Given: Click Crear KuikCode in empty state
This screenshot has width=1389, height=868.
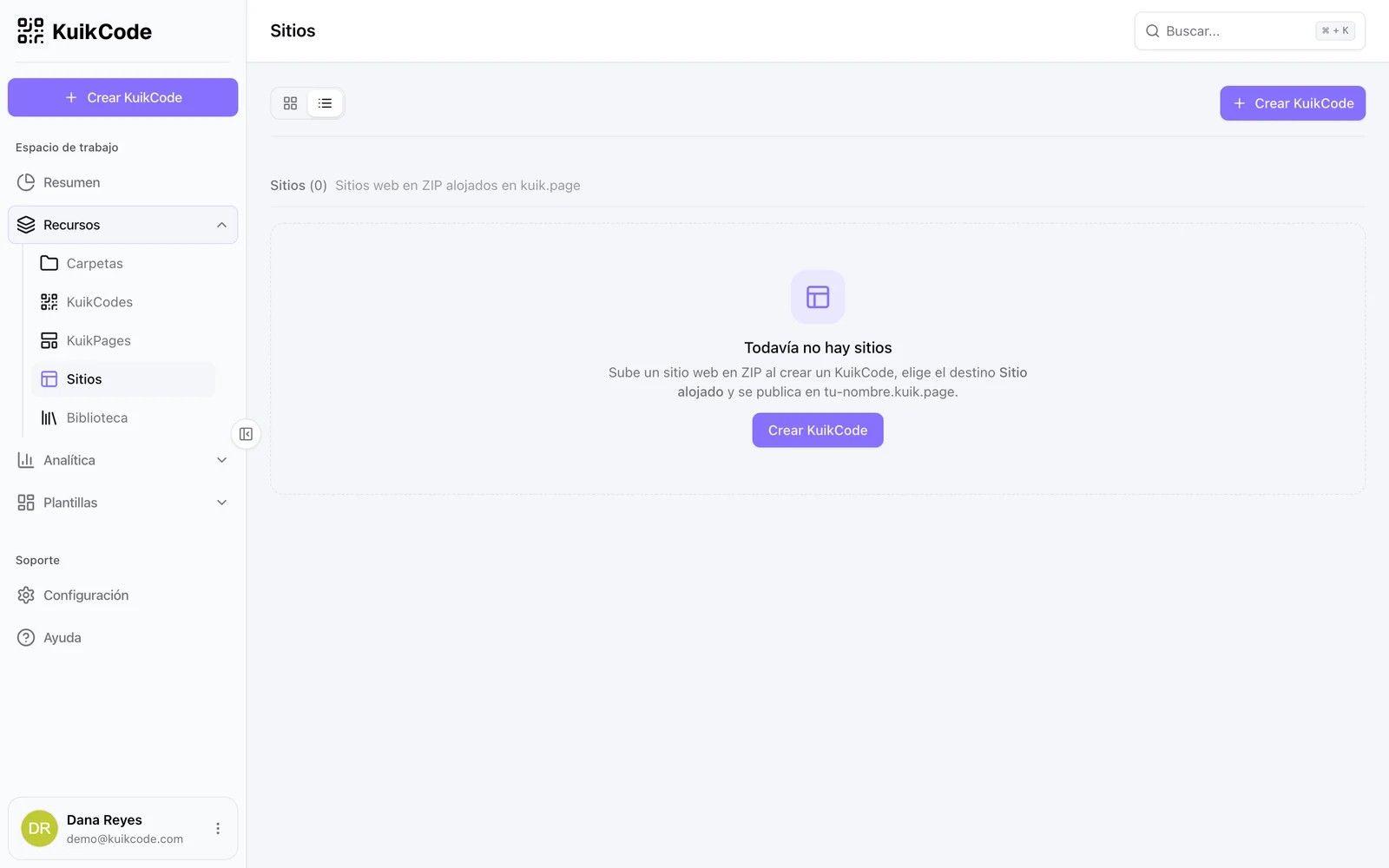Looking at the screenshot, I should [x=818, y=431].
